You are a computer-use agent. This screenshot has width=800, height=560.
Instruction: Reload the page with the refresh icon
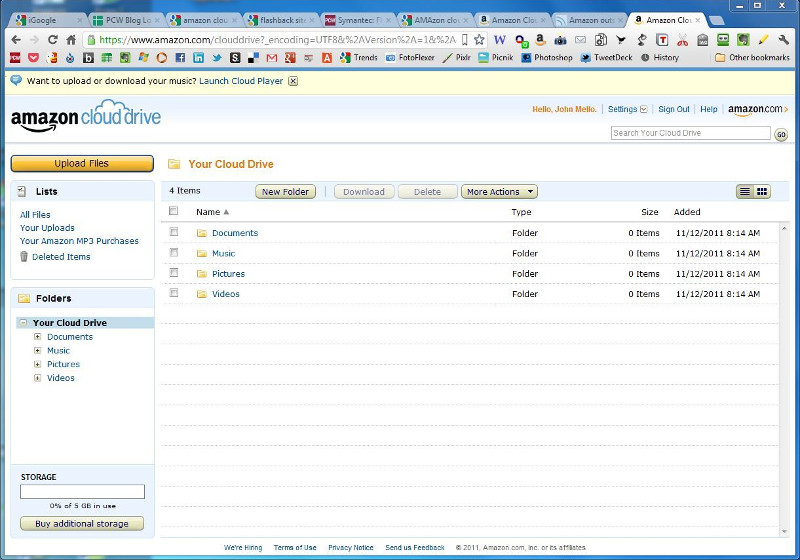[x=53, y=40]
